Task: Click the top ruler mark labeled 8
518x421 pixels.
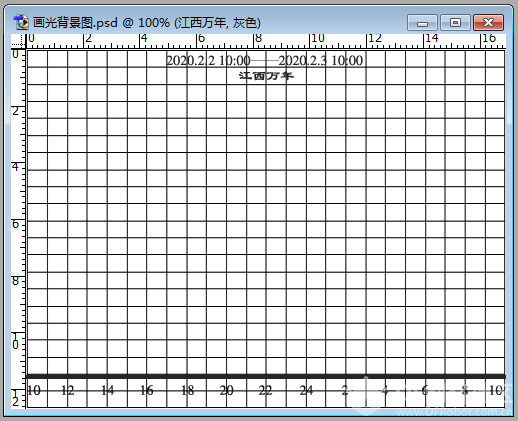Action: tap(258, 38)
